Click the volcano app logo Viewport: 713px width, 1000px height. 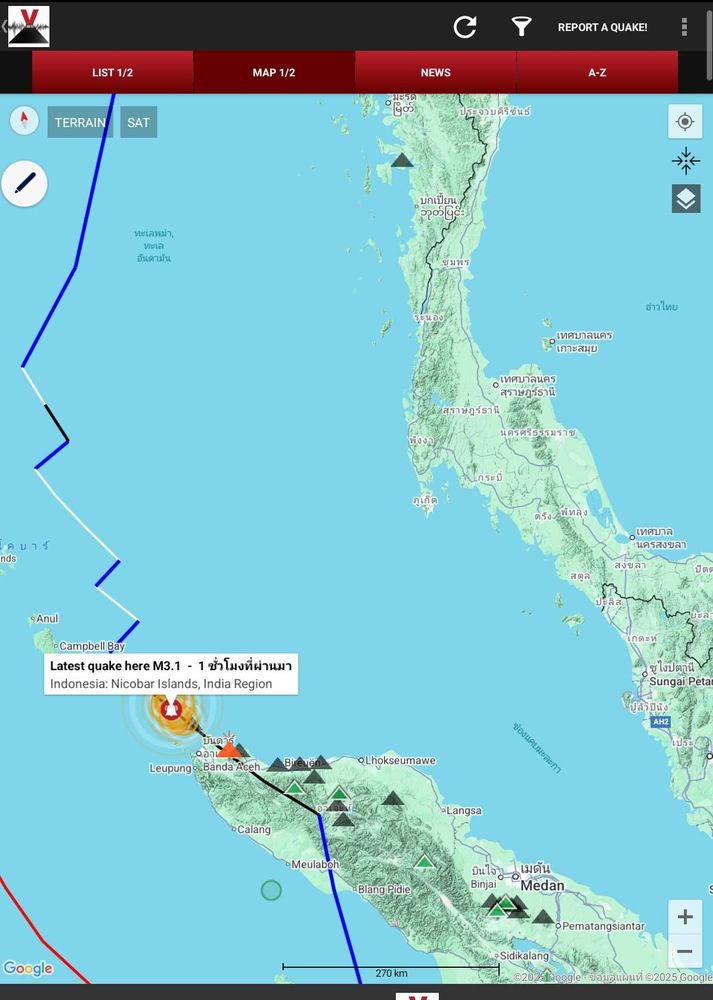click(28, 26)
